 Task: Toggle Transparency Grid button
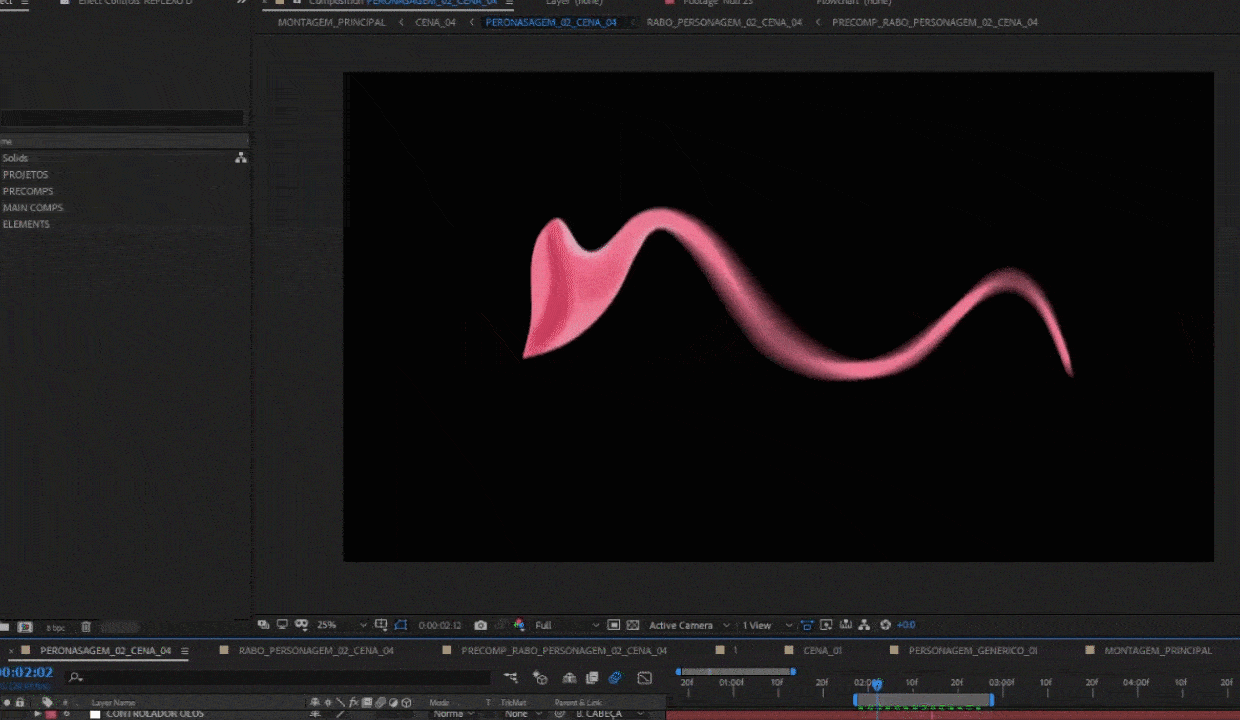coord(633,625)
